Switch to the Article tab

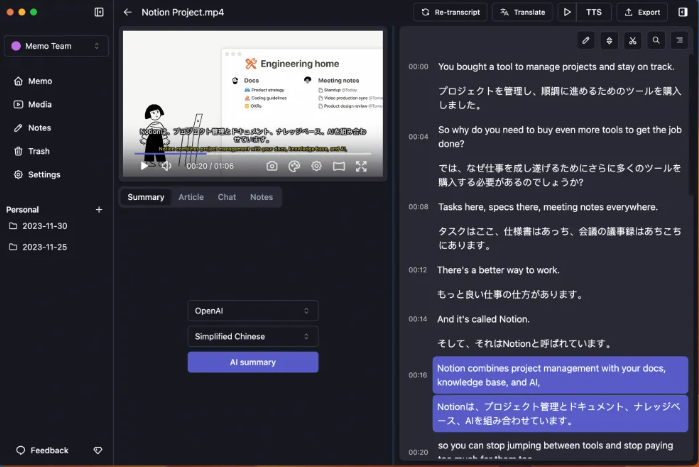tap(191, 197)
